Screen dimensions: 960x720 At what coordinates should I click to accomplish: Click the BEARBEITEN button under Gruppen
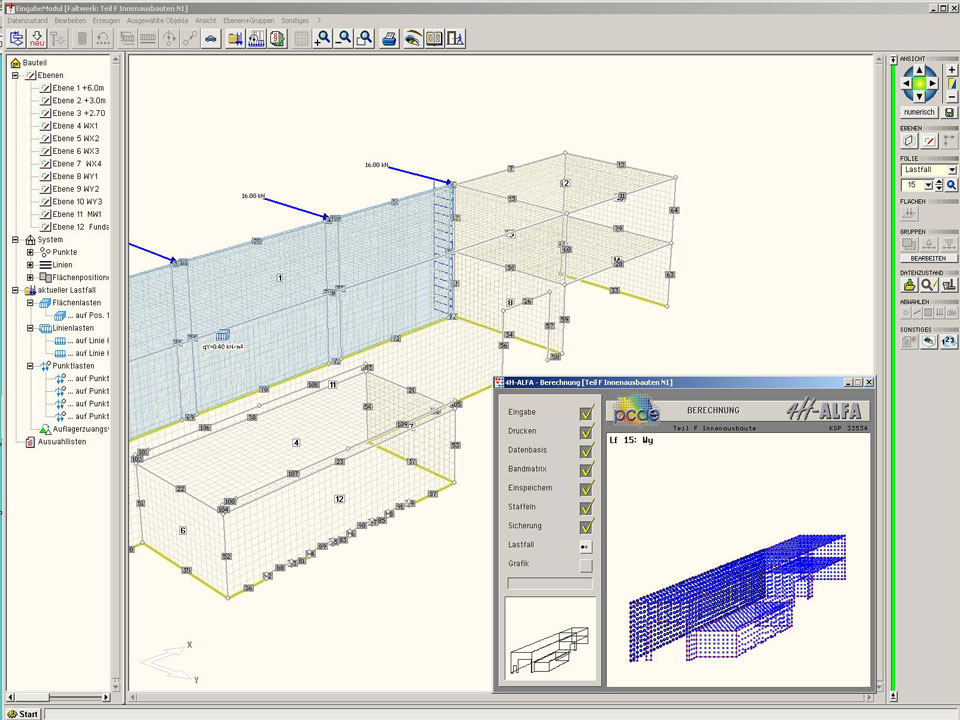pos(928,258)
